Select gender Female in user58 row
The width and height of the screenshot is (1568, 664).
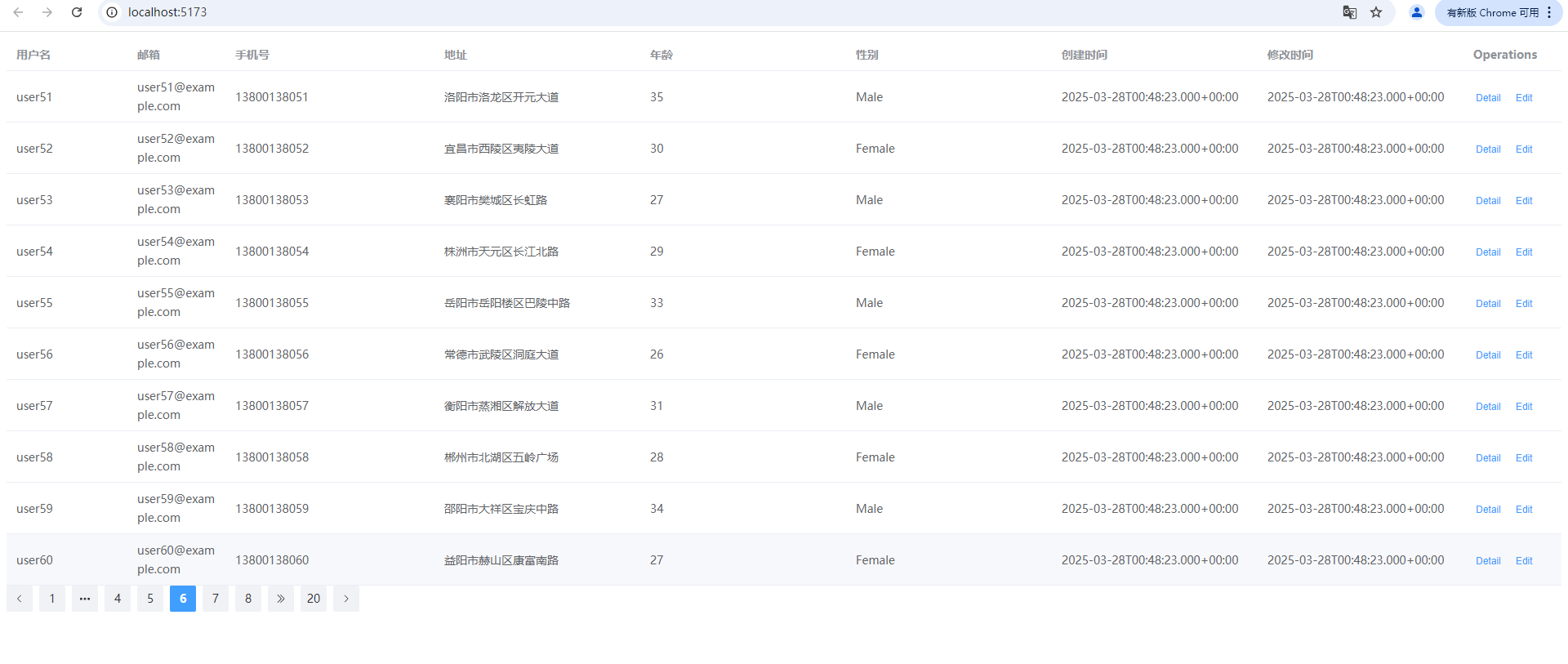point(875,457)
